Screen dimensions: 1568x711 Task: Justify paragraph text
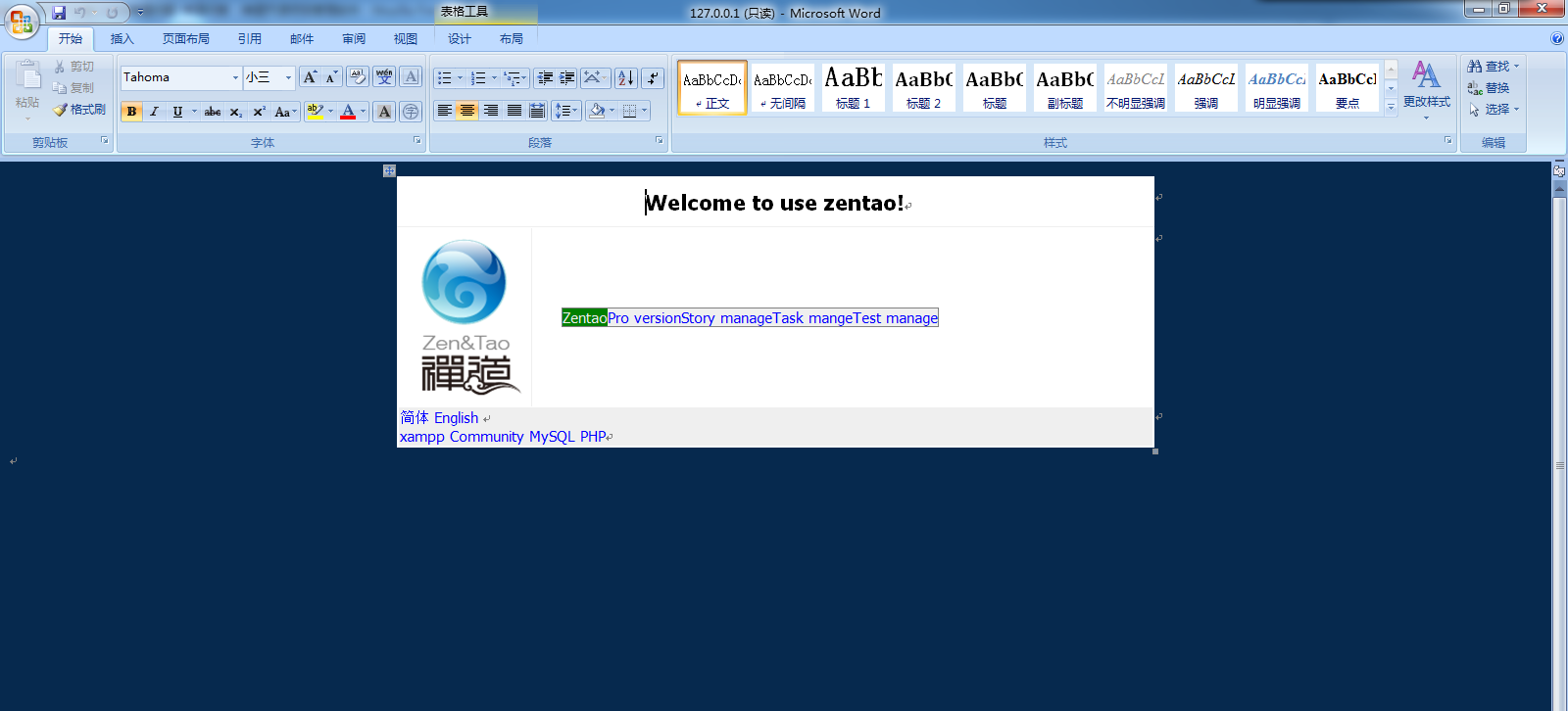point(514,111)
